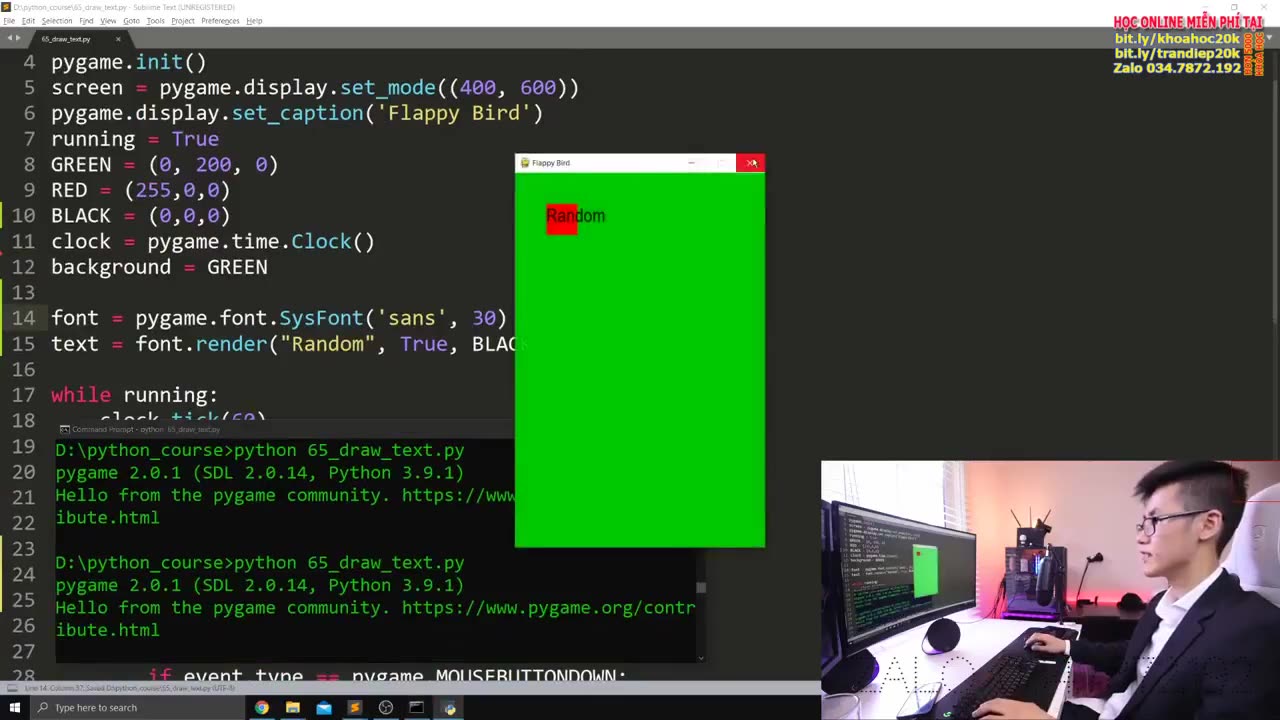
Task: Open the Preferences menu
Action: (x=220, y=20)
